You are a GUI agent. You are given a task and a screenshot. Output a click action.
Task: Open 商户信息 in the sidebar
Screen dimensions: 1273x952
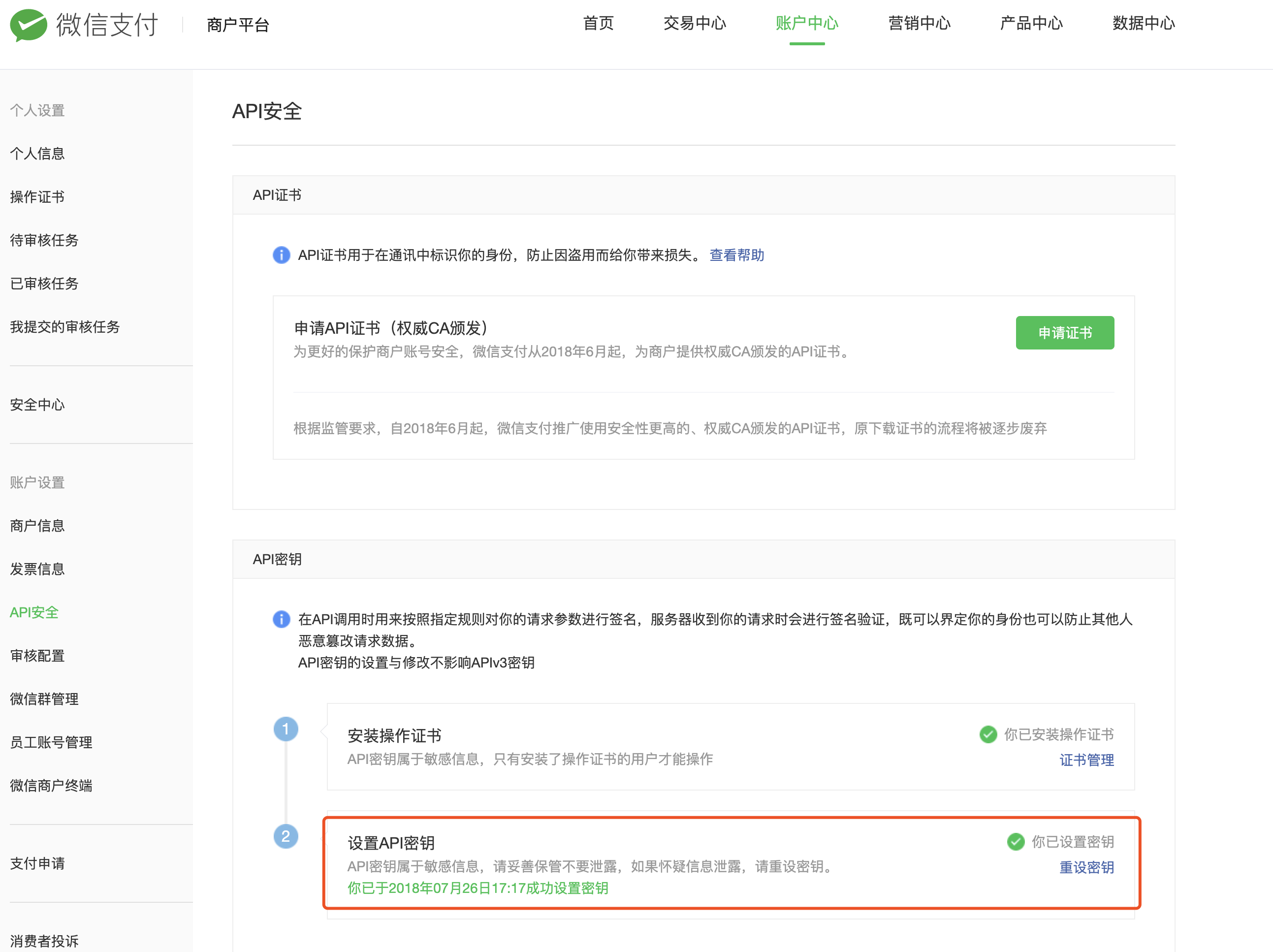coord(37,526)
